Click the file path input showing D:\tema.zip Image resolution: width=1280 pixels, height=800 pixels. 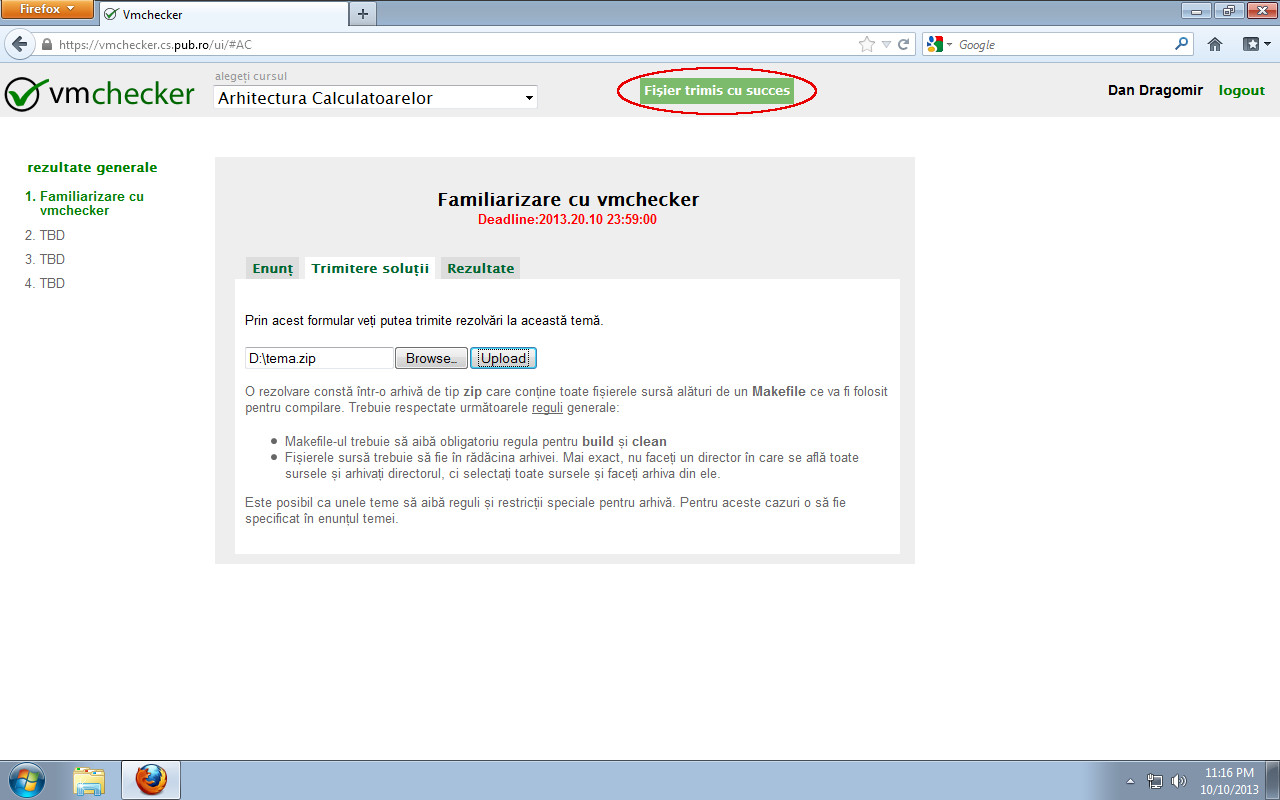[318, 357]
